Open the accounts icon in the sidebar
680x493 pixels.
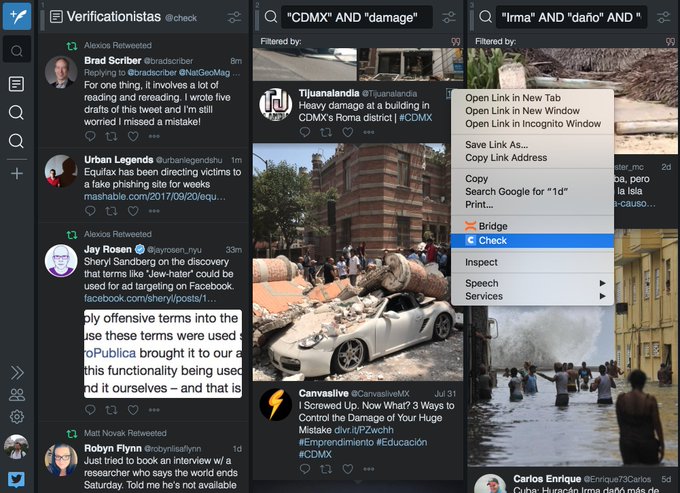[x=17, y=395]
